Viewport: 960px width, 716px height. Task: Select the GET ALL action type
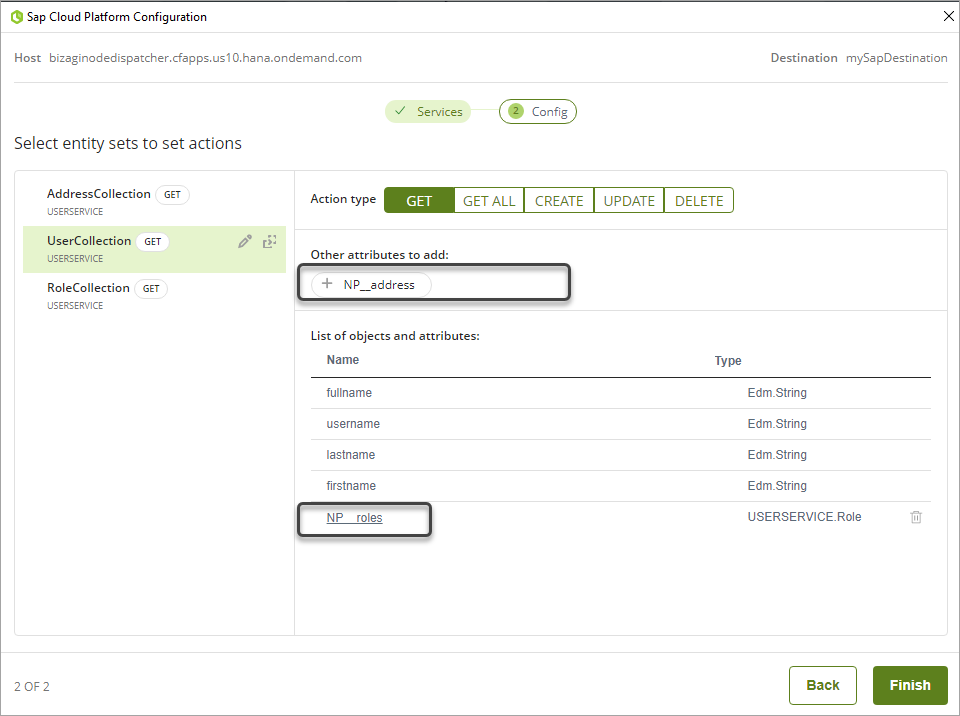click(x=489, y=200)
